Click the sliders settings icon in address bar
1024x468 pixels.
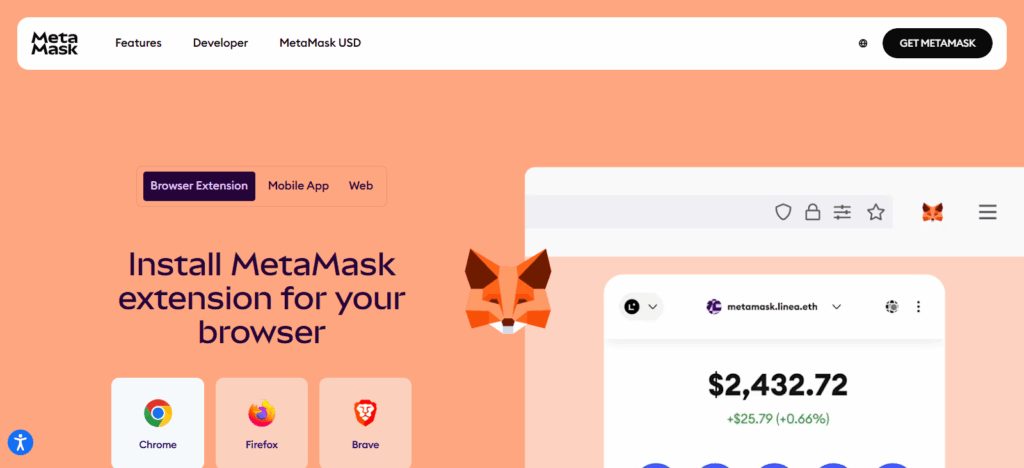[x=842, y=211]
